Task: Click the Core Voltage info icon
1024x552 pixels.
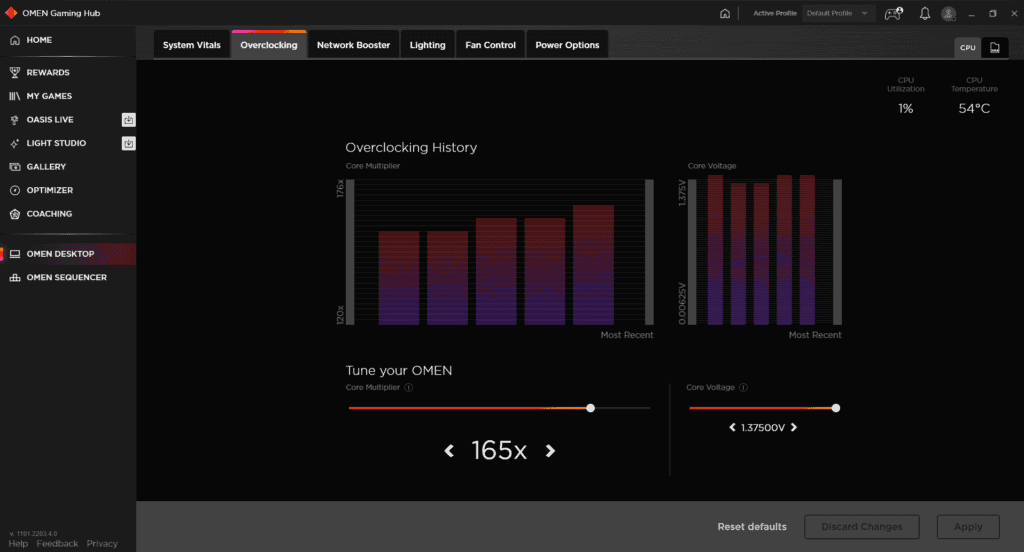Action: [743, 387]
